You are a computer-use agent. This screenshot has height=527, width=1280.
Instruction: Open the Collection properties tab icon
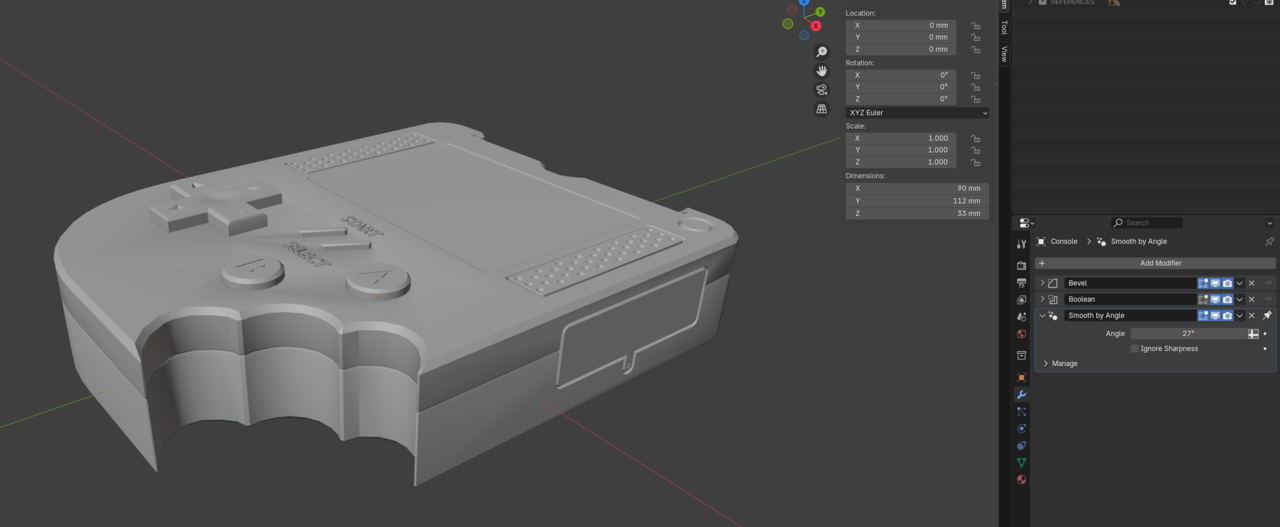click(x=1021, y=355)
